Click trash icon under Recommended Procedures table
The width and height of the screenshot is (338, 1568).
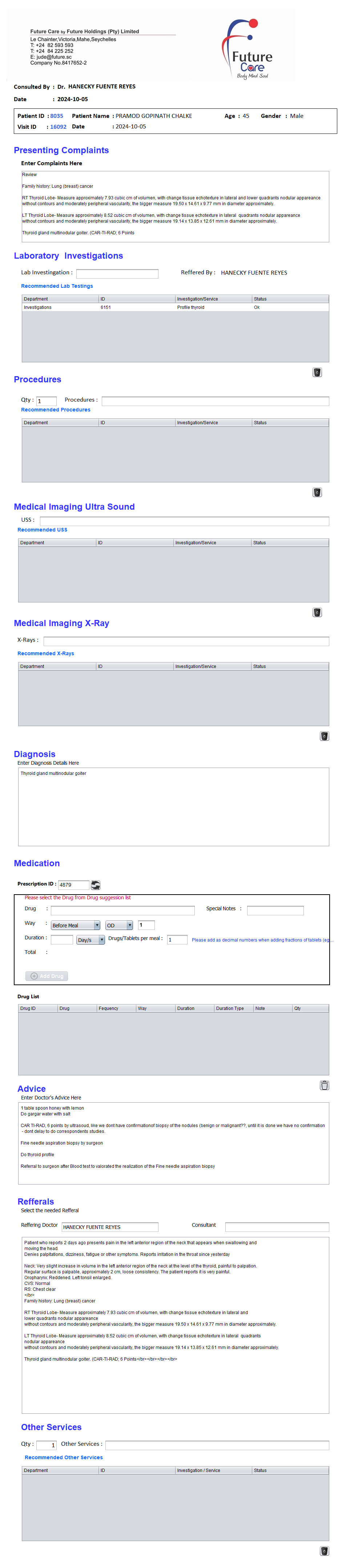pos(317,492)
